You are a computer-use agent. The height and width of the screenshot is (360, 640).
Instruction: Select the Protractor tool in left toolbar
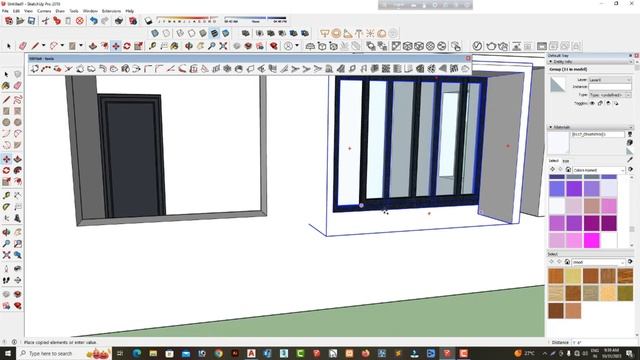pos(6,207)
